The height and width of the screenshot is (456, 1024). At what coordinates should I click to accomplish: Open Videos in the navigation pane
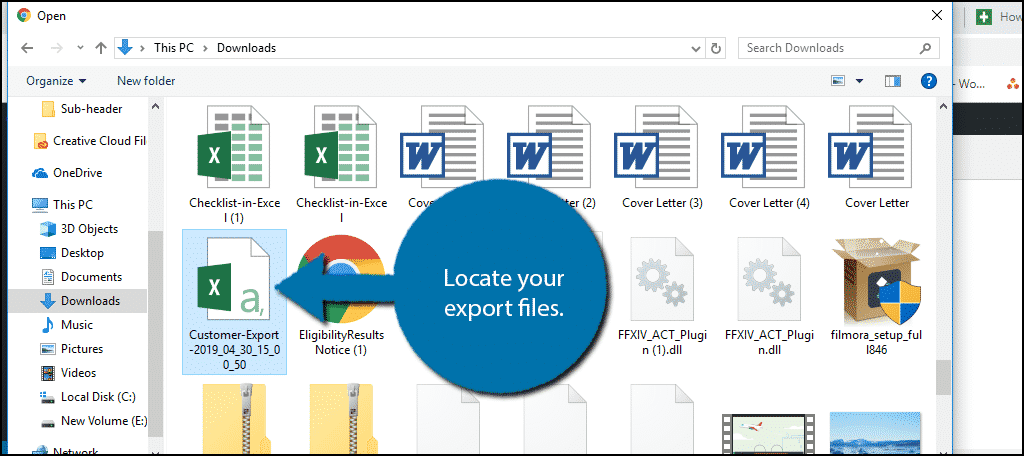tap(68, 373)
